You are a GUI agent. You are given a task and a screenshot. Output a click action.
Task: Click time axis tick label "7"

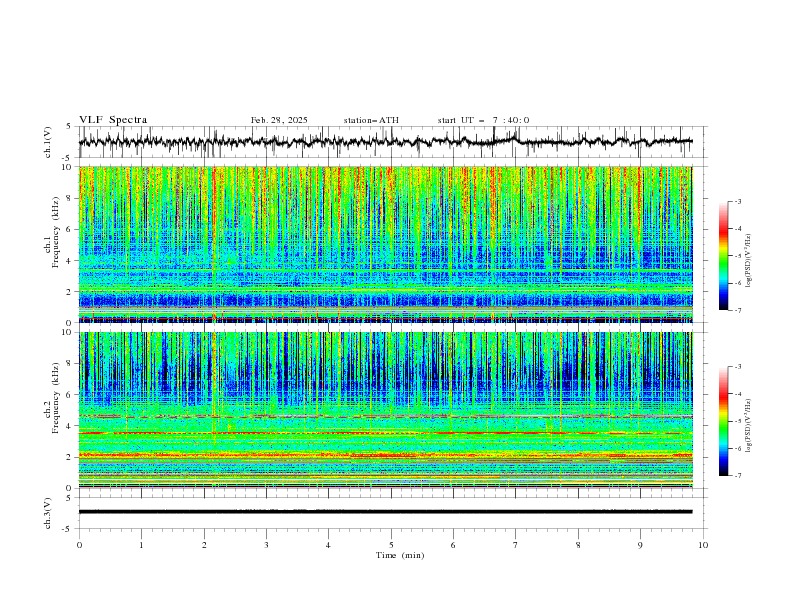point(516,545)
